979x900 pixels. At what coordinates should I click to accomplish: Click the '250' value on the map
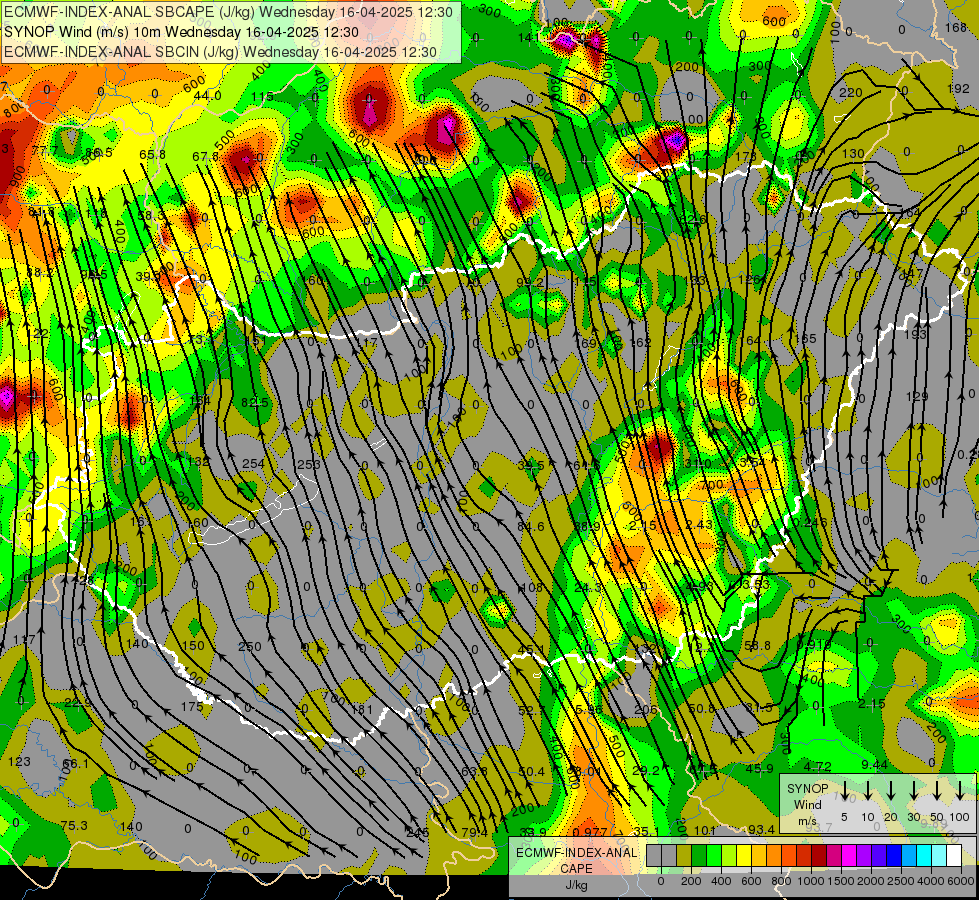250,646
